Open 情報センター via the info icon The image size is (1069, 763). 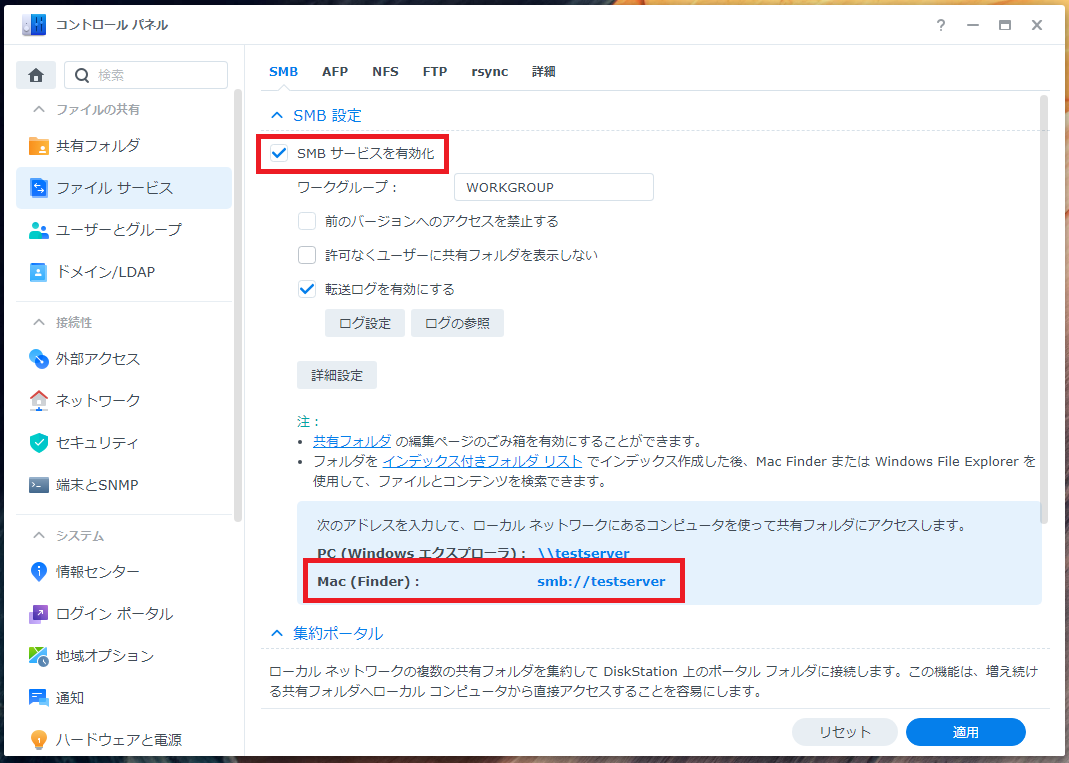pos(39,571)
